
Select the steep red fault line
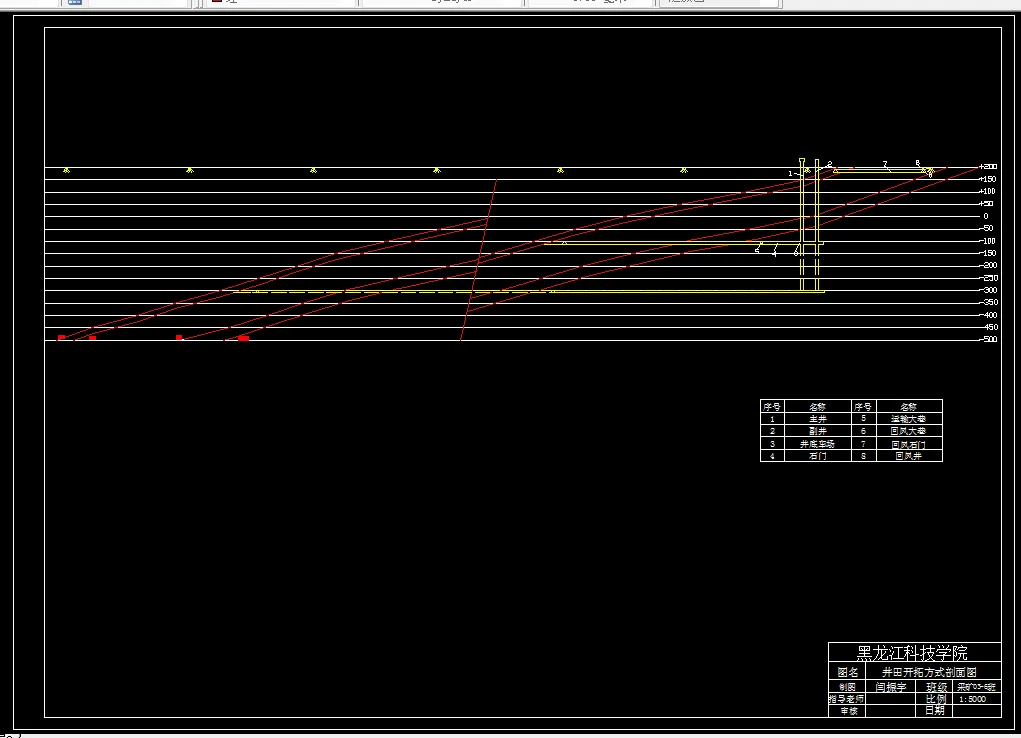point(479,260)
